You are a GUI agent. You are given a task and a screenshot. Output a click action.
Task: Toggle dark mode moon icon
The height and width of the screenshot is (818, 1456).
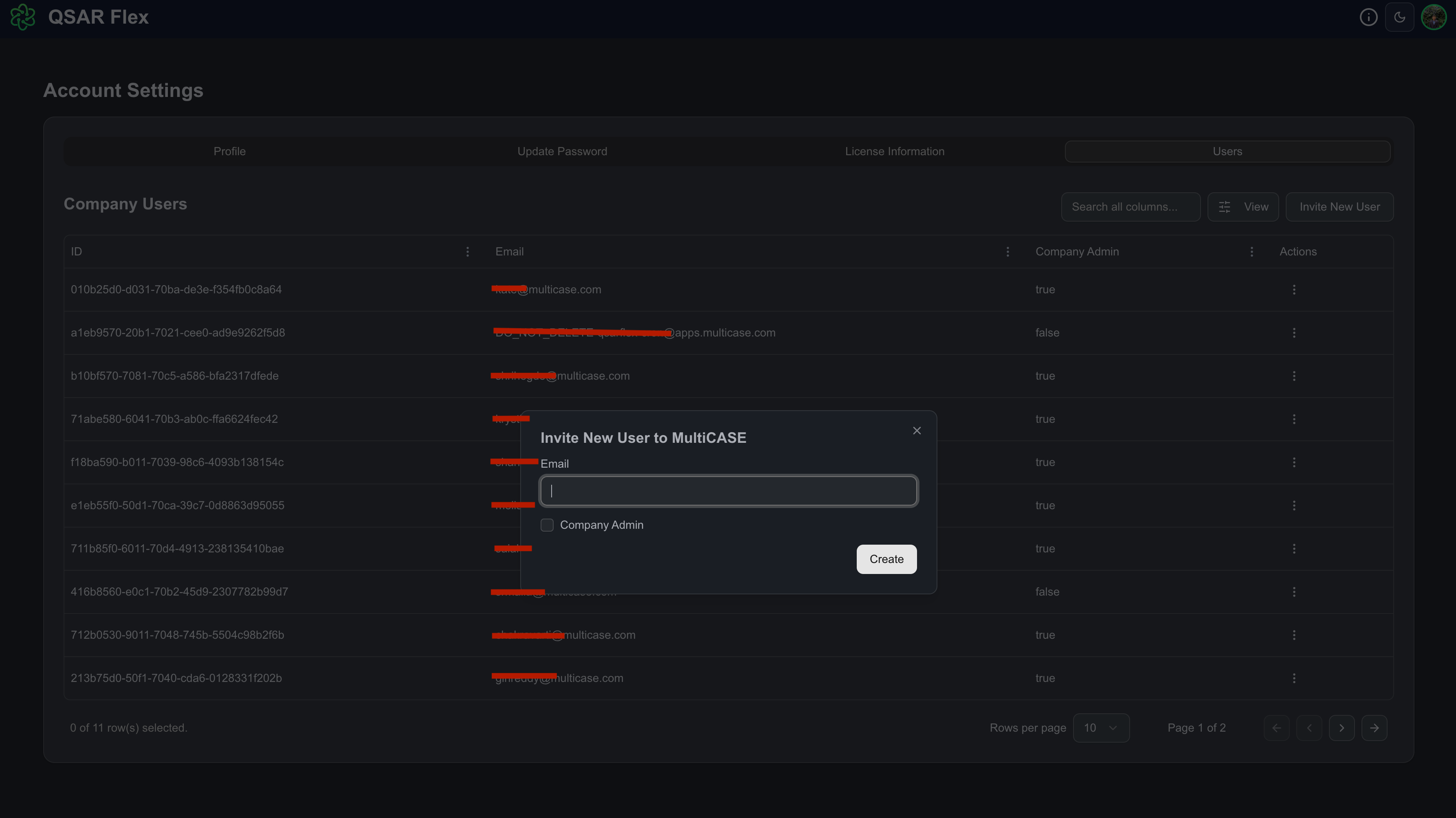click(1399, 17)
